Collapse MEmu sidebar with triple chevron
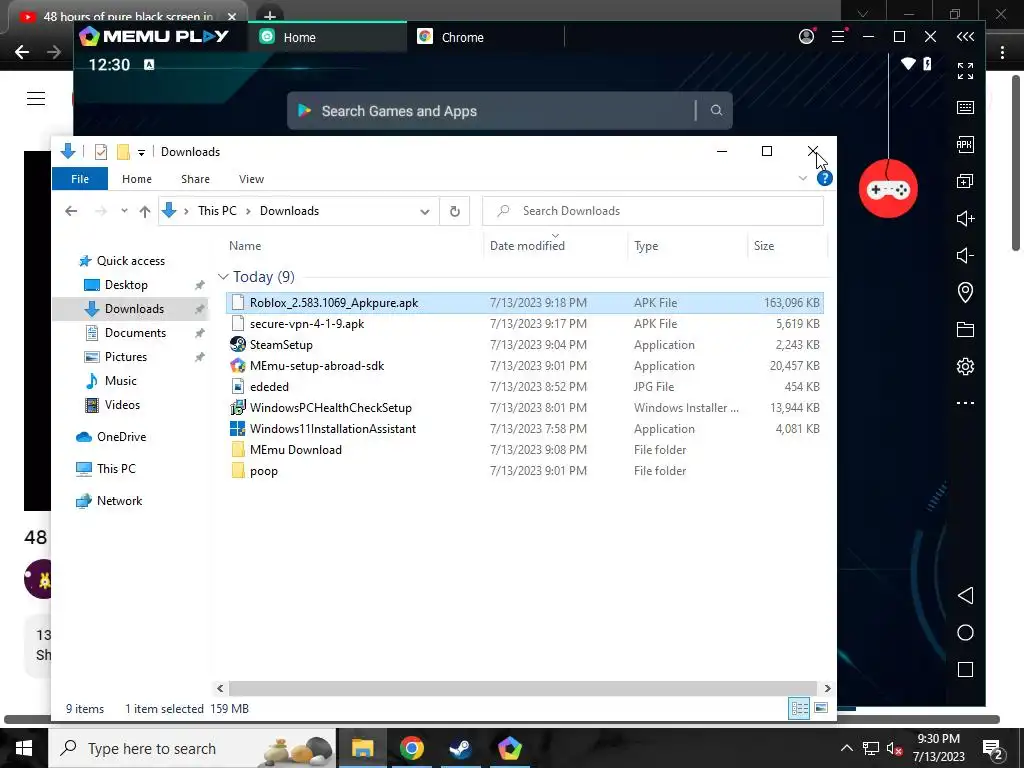The width and height of the screenshot is (1024, 768). pyautogui.click(x=965, y=37)
